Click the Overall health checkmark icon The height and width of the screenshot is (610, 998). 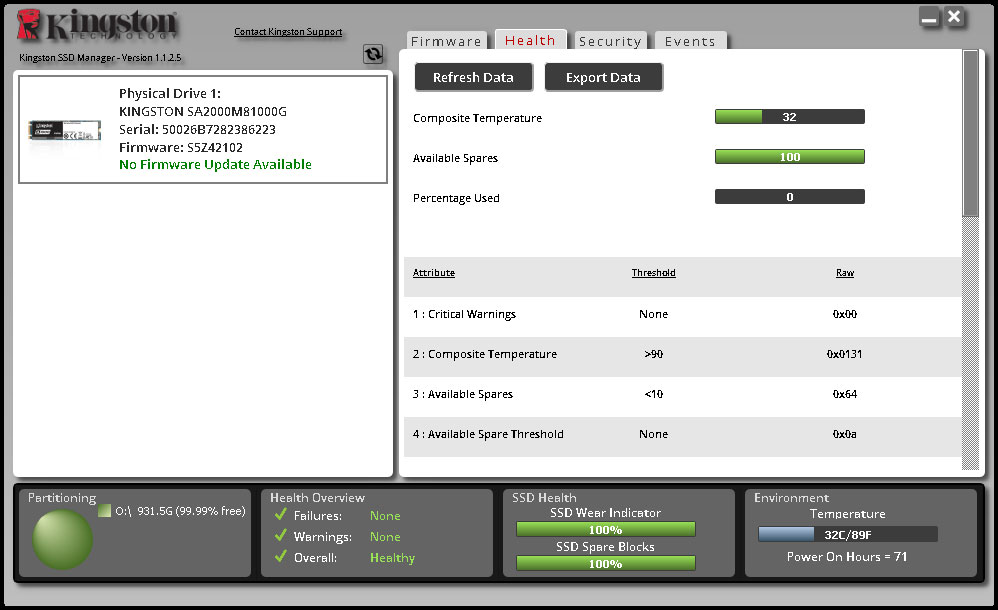[281, 557]
